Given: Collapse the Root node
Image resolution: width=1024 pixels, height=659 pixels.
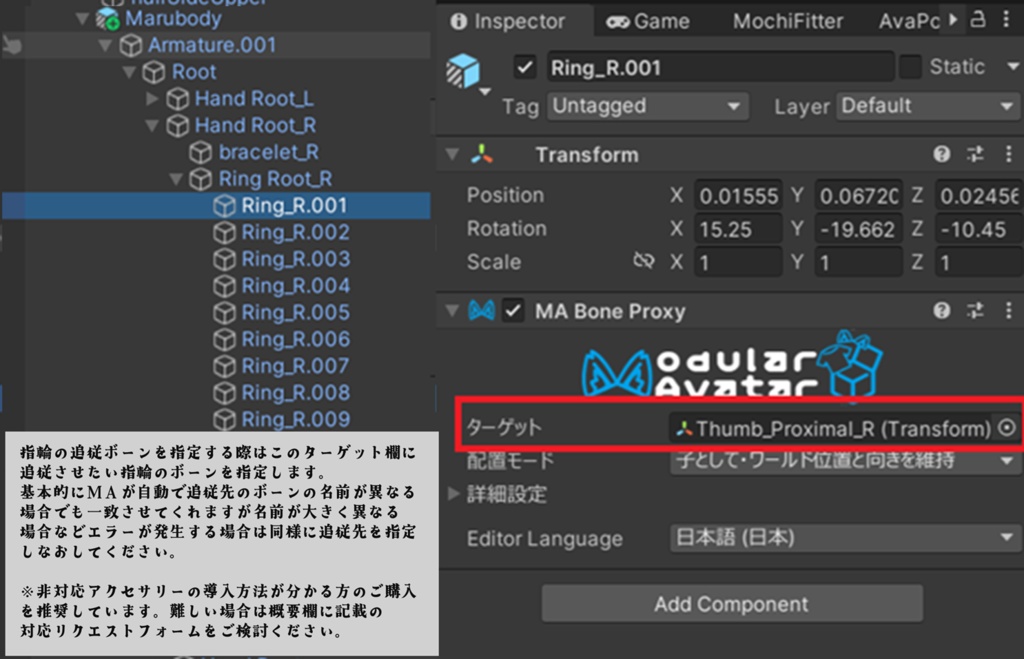Looking at the screenshot, I should click(x=129, y=72).
